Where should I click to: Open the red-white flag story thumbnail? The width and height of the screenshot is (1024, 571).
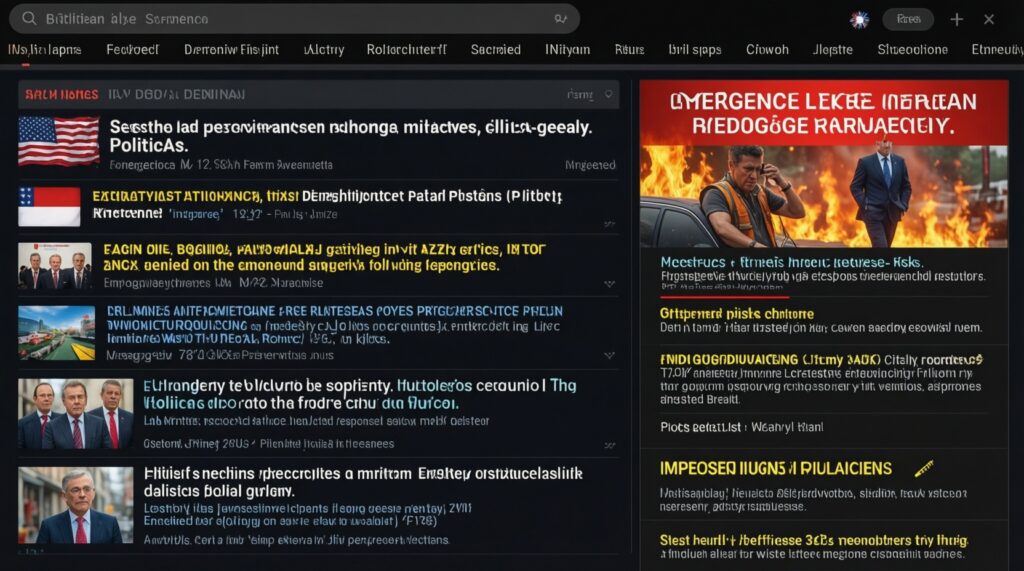pyautogui.click(x=50, y=206)
